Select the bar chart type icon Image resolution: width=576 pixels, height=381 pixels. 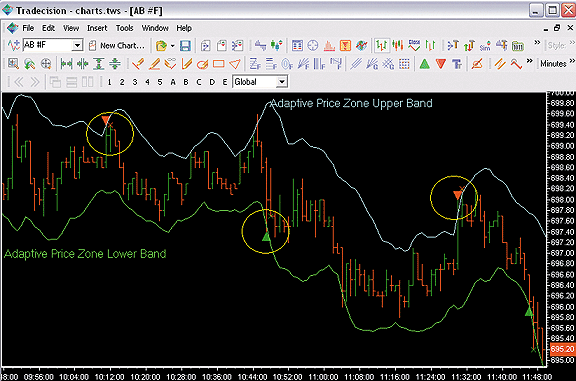click(382, 46)
